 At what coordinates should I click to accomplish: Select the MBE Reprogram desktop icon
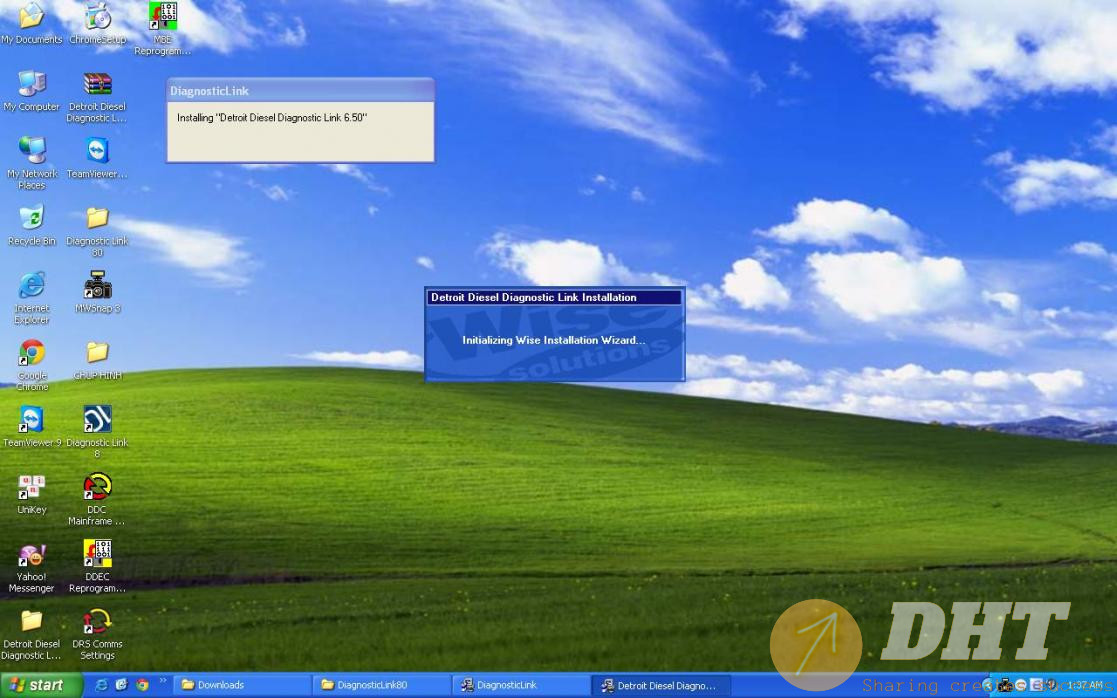(162, 17)
